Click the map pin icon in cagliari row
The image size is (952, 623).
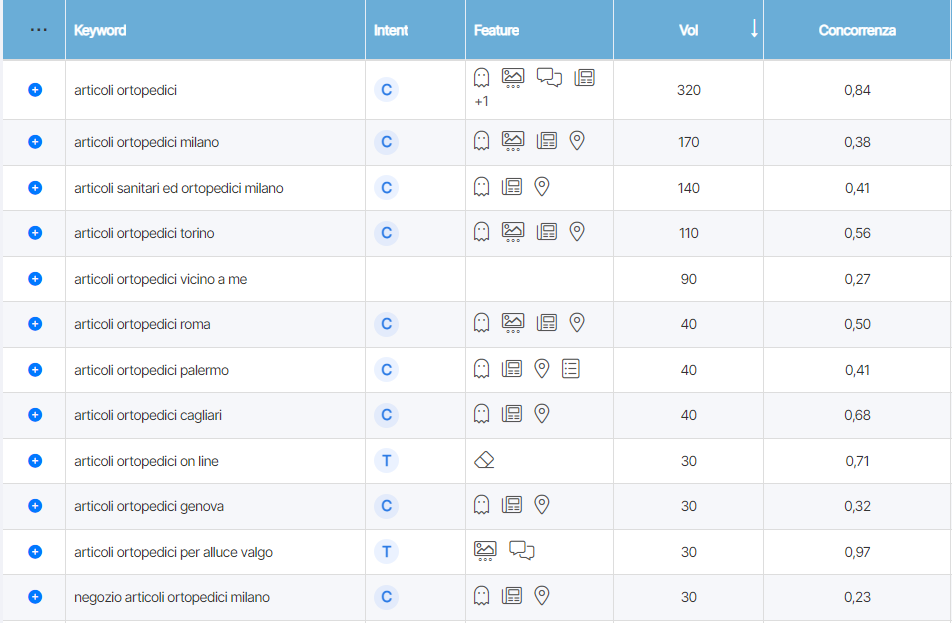(x=542, y=414)
